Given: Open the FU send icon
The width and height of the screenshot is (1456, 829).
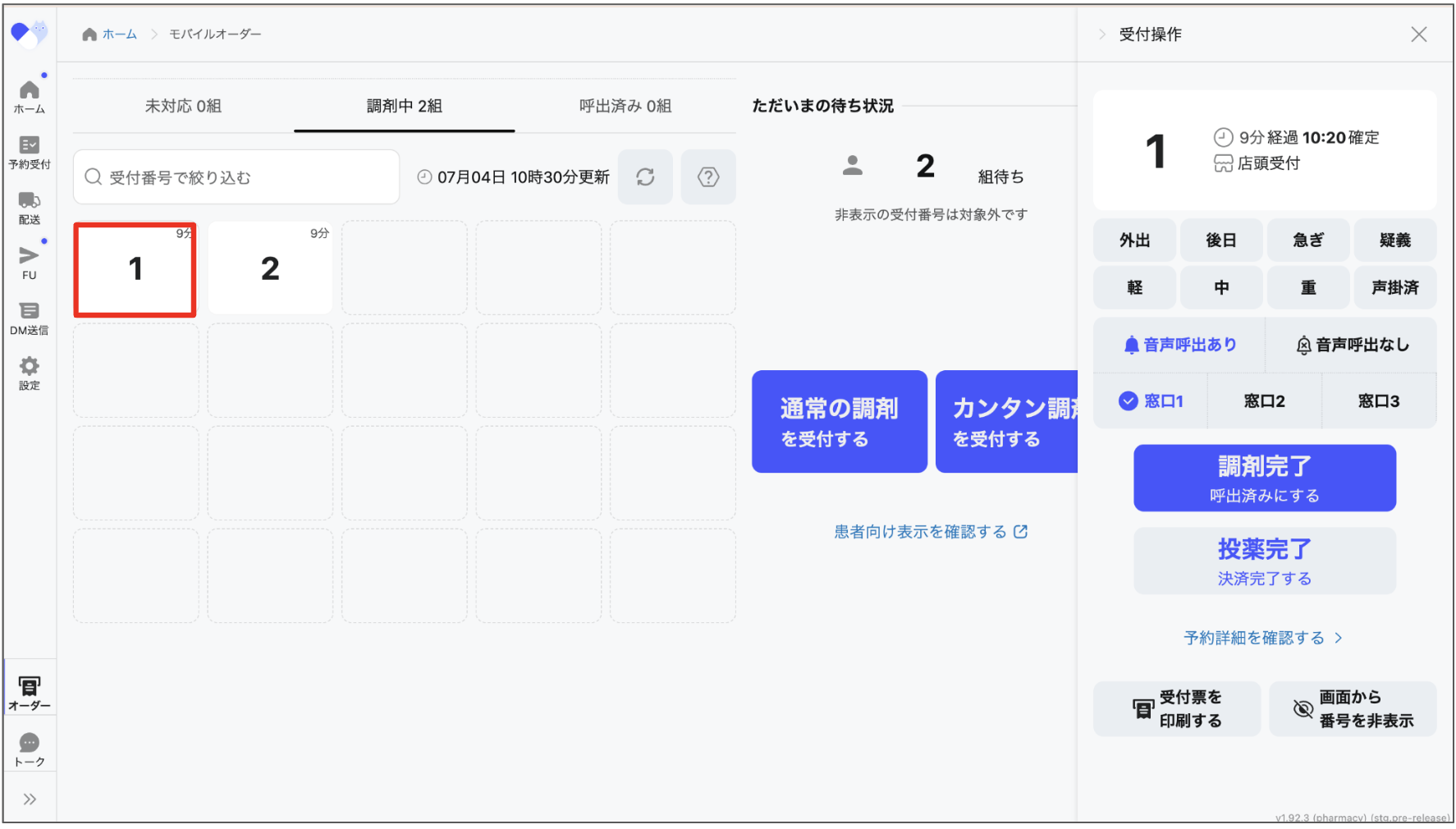Looking at the screenshot, I should [x=30, y=263].
